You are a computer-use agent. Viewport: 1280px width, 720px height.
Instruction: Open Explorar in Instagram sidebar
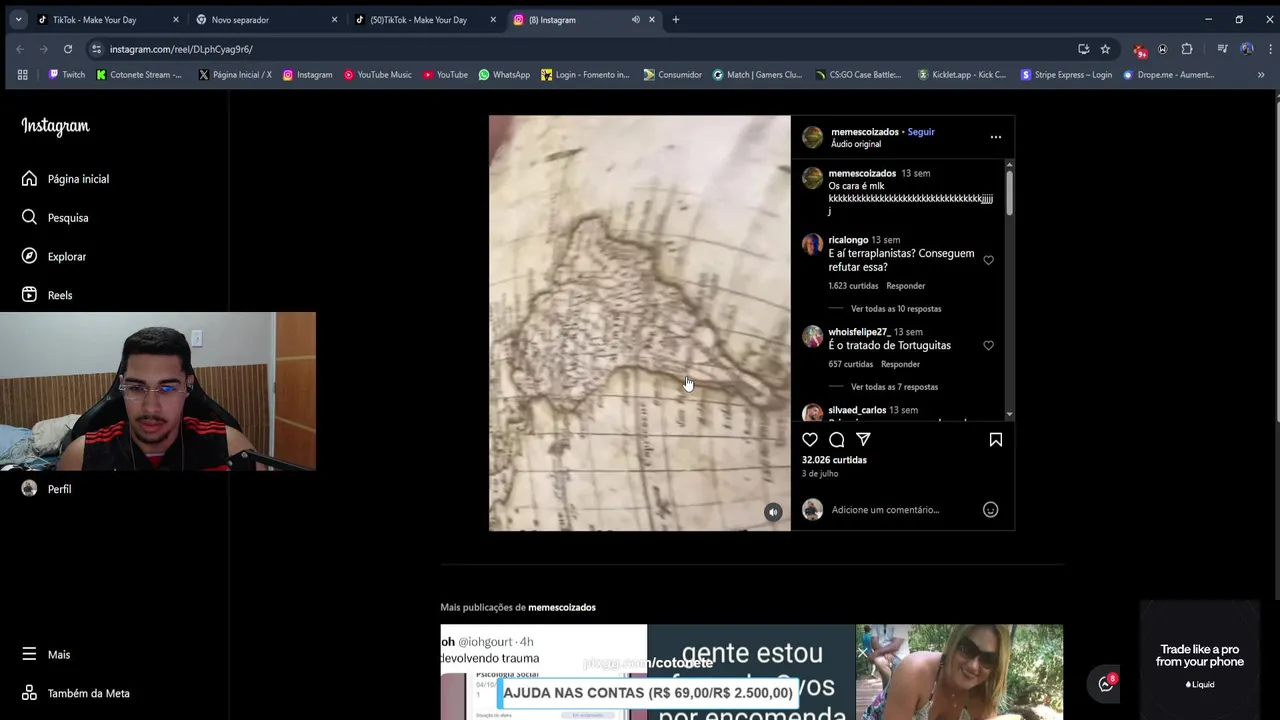[54, 256]
